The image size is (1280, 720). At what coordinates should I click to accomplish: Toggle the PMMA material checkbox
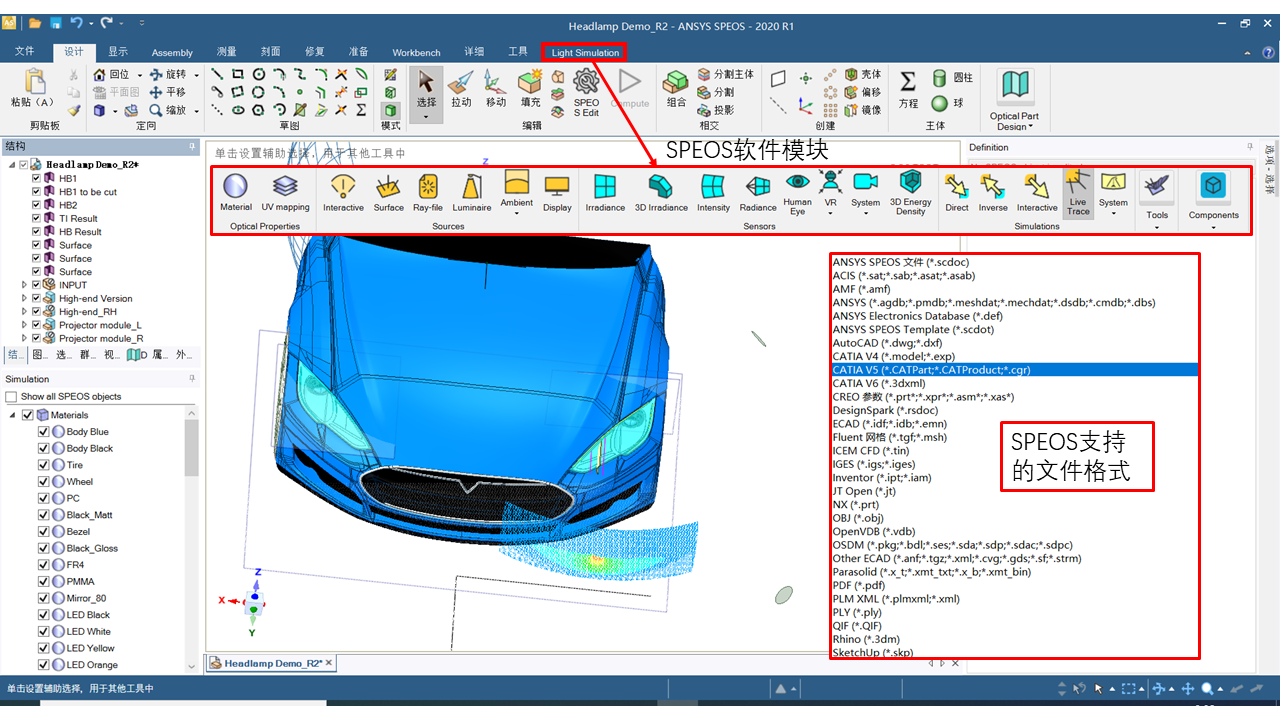(44, 581)
